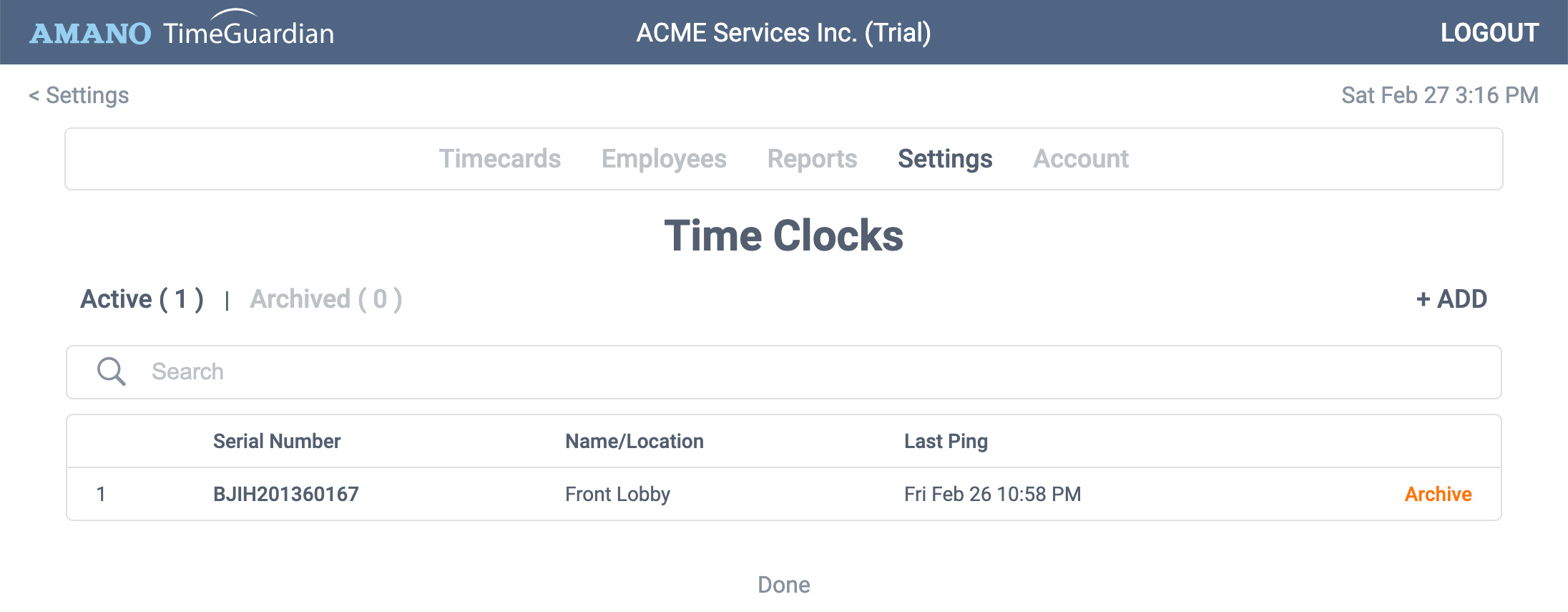Log out using the LOGOUT button

pyautogui.click(x=1489, y=32)
